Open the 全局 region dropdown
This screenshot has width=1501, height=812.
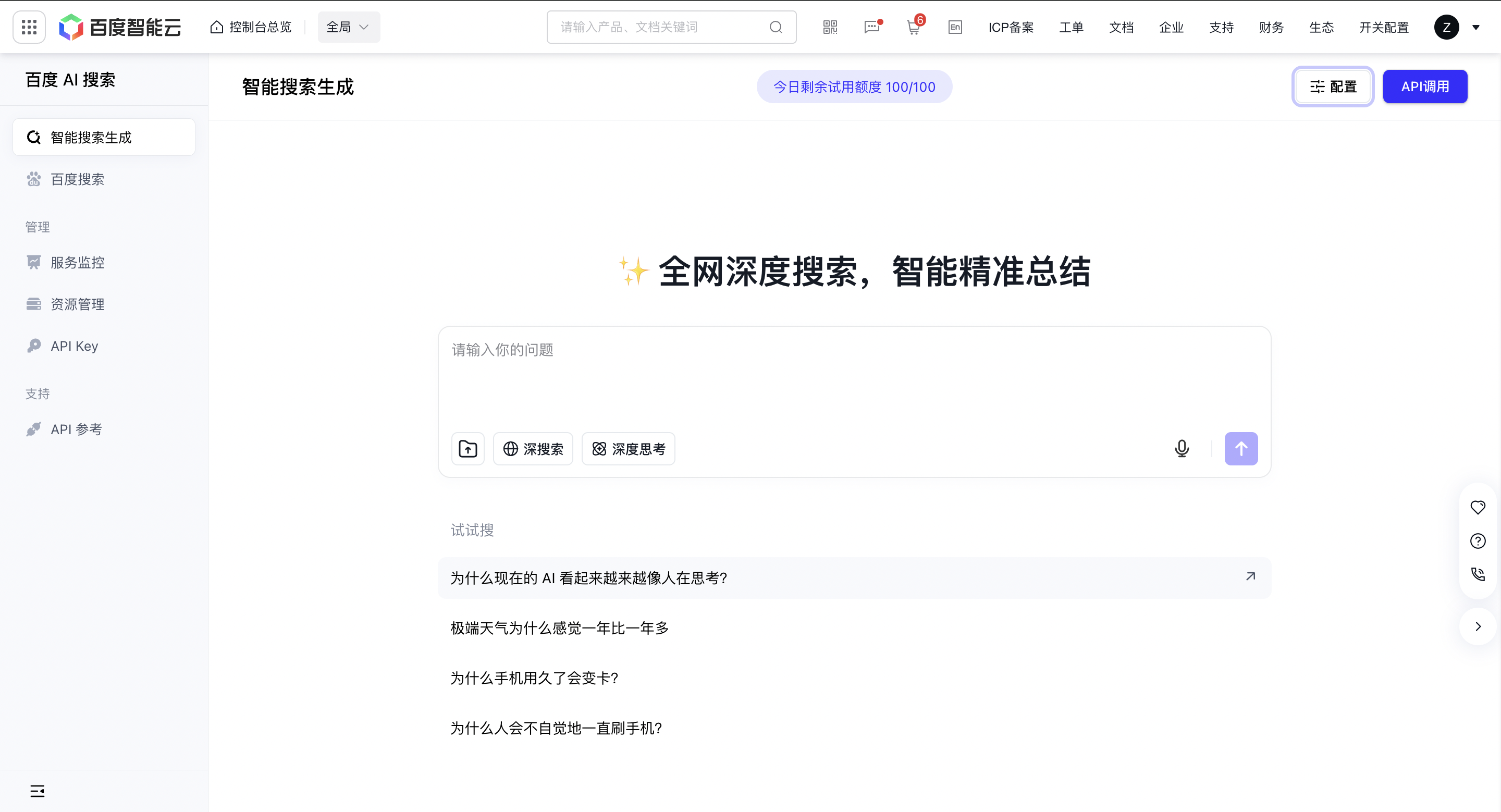click(348, 27)
